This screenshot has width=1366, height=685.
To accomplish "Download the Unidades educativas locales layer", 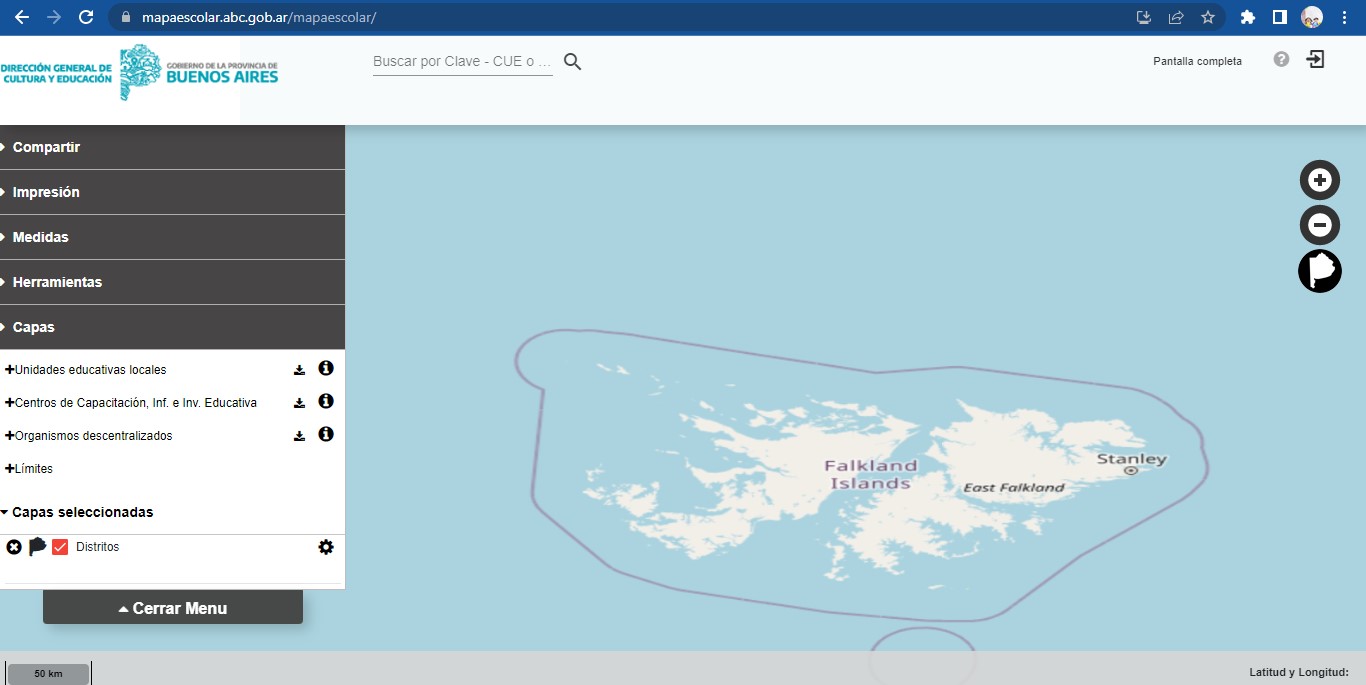I will coord(299,370).
